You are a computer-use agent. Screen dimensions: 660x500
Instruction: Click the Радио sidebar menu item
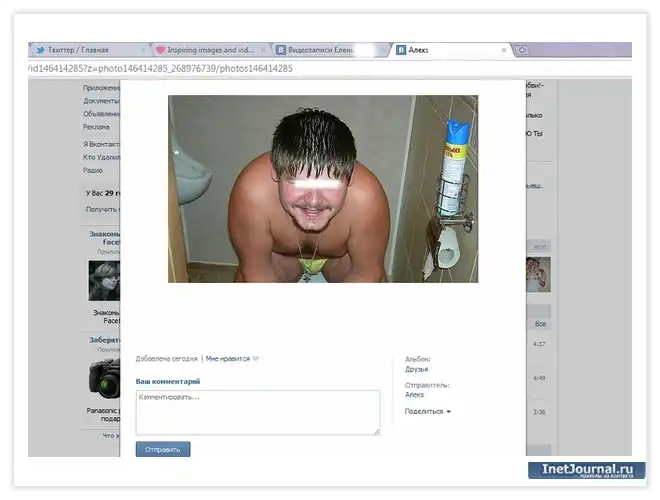pos(94,170)
